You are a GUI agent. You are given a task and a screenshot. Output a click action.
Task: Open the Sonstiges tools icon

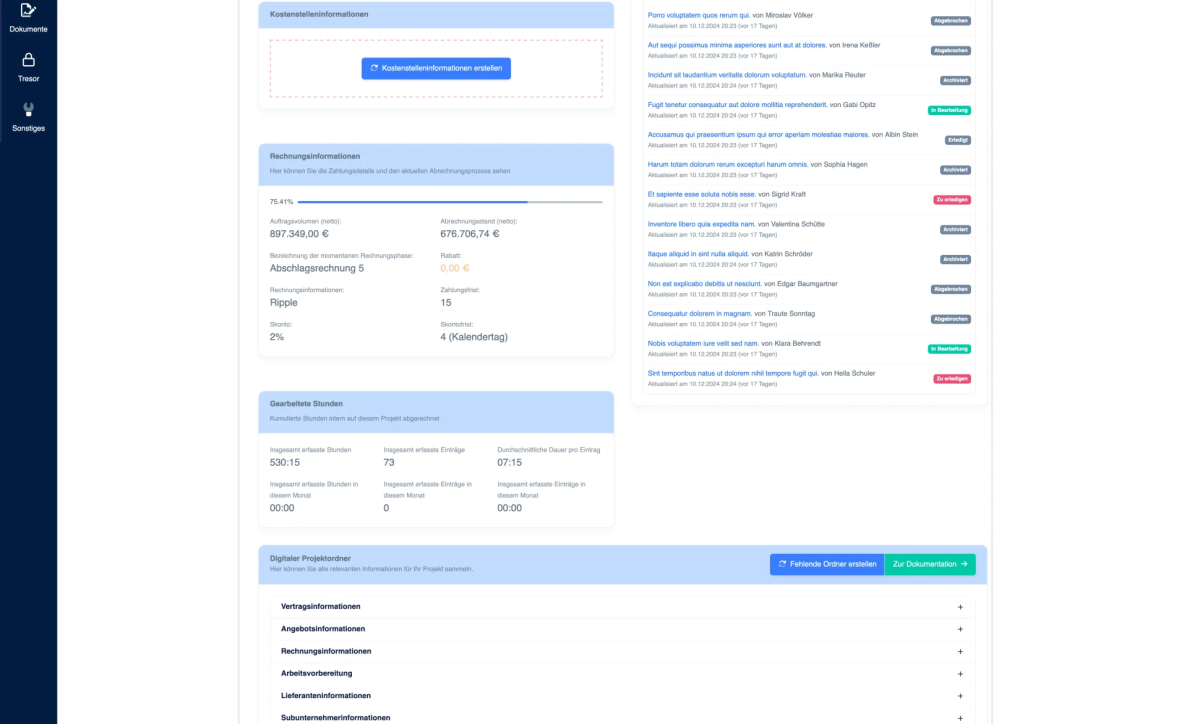28,110
